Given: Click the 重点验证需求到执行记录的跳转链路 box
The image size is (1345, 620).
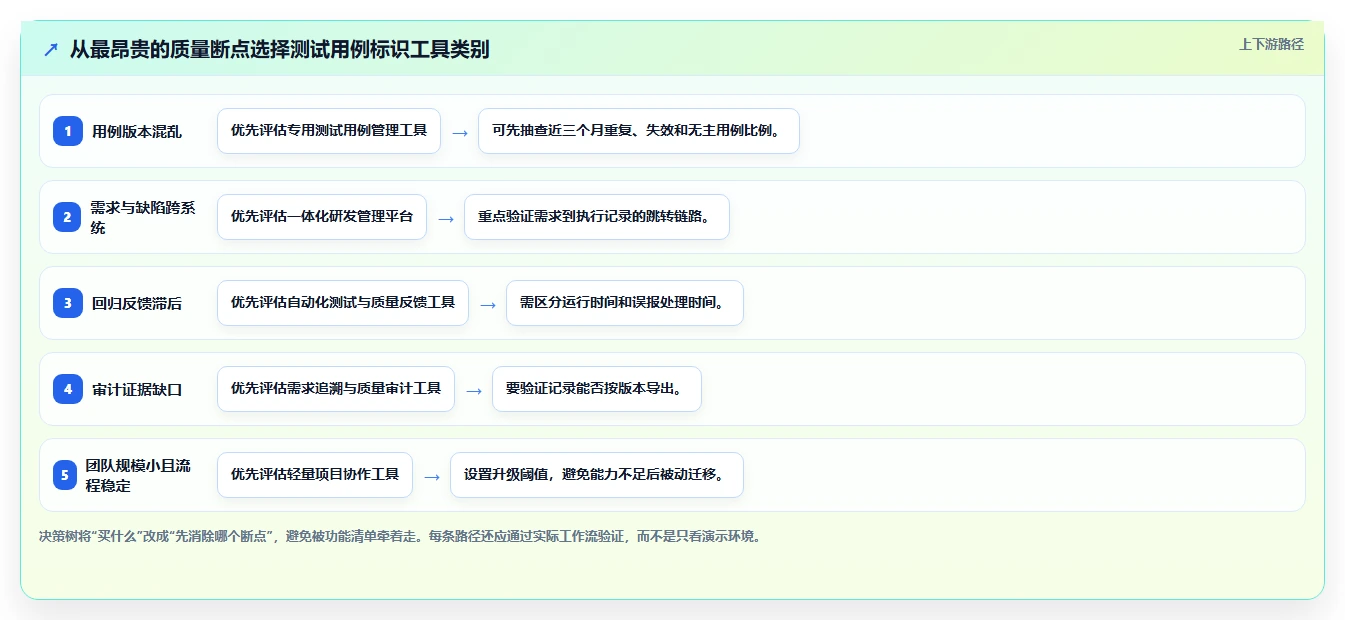Looking at the screenshot, I should point(597,217).
